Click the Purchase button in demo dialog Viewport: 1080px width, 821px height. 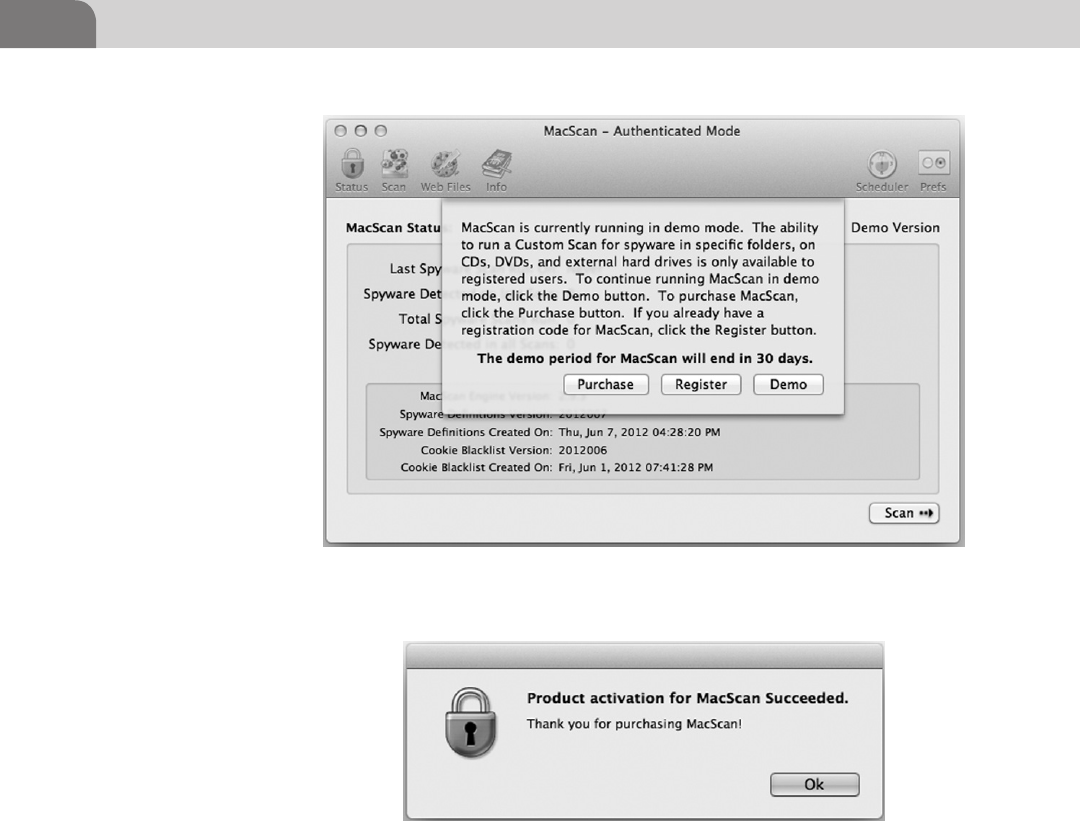pyautogui.click(x=605, y=384)
